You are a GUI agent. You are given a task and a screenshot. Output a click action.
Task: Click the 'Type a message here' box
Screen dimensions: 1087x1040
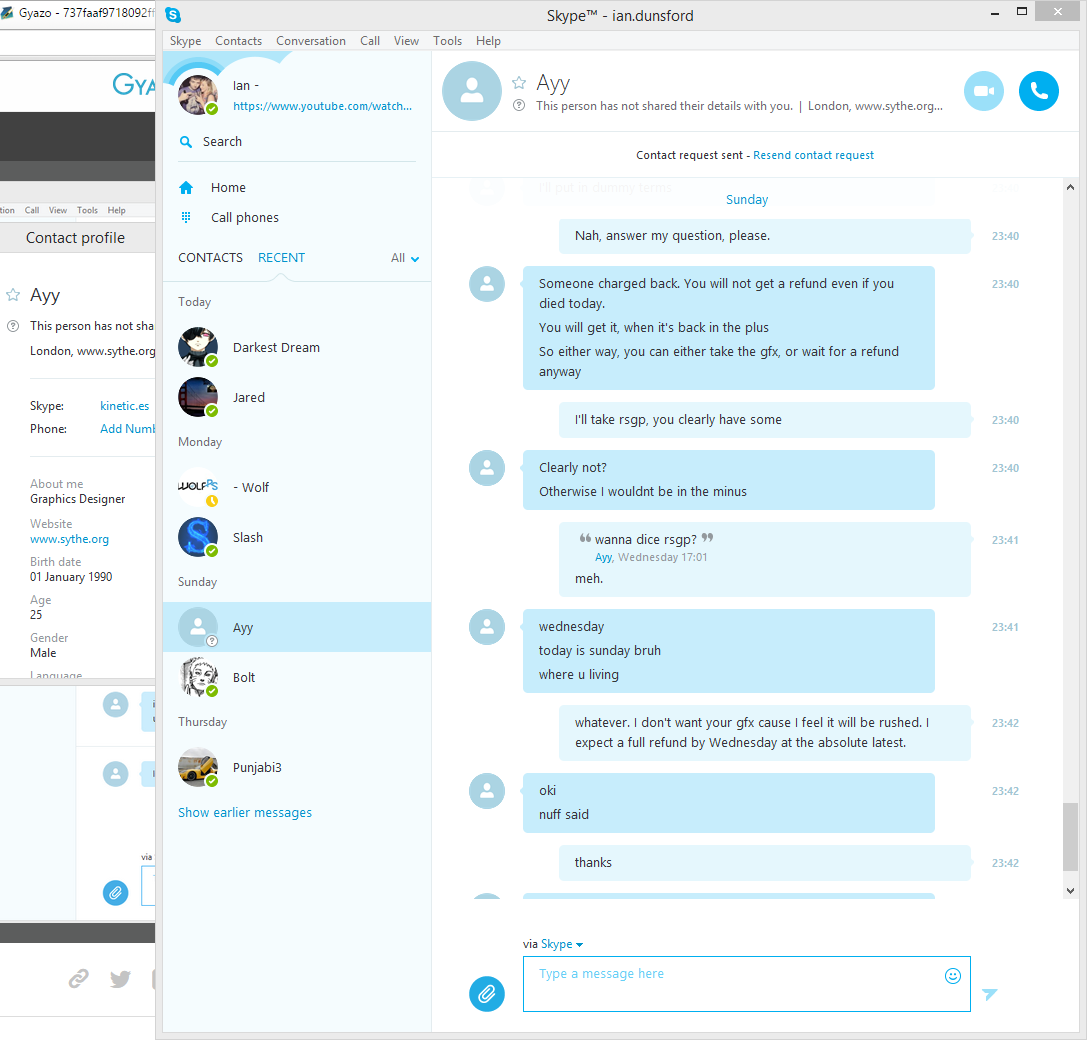tap(747, 984)
